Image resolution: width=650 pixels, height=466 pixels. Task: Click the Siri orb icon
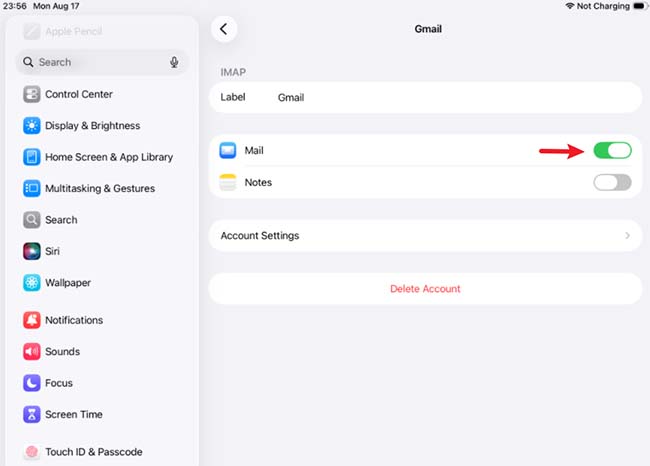click(x=32, y=251)
